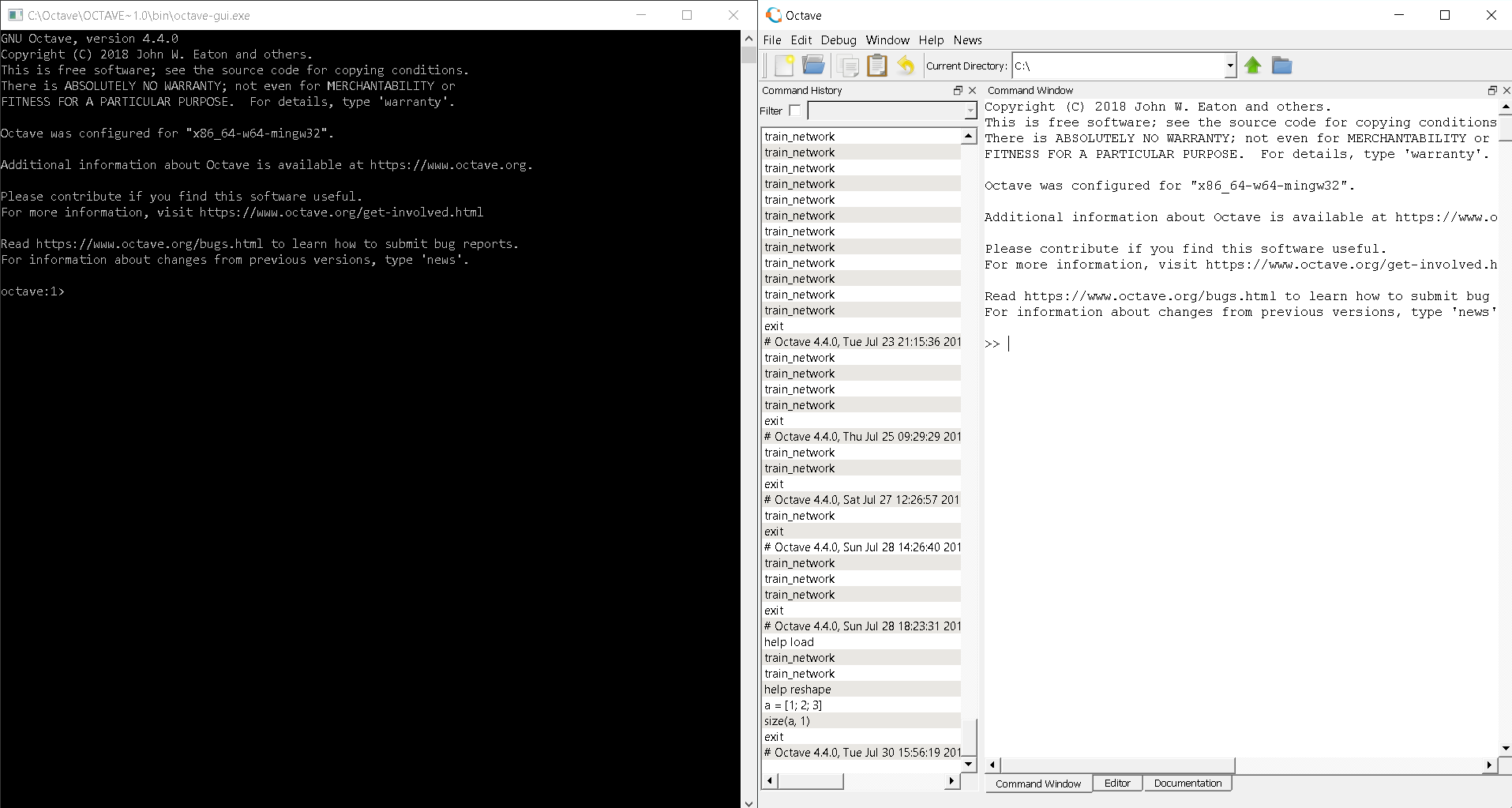Image resolution: width=1512 pixels, height=808 pixels.
Task: Browse directories with blue folder icon
Action: (x=1281, y=66)
